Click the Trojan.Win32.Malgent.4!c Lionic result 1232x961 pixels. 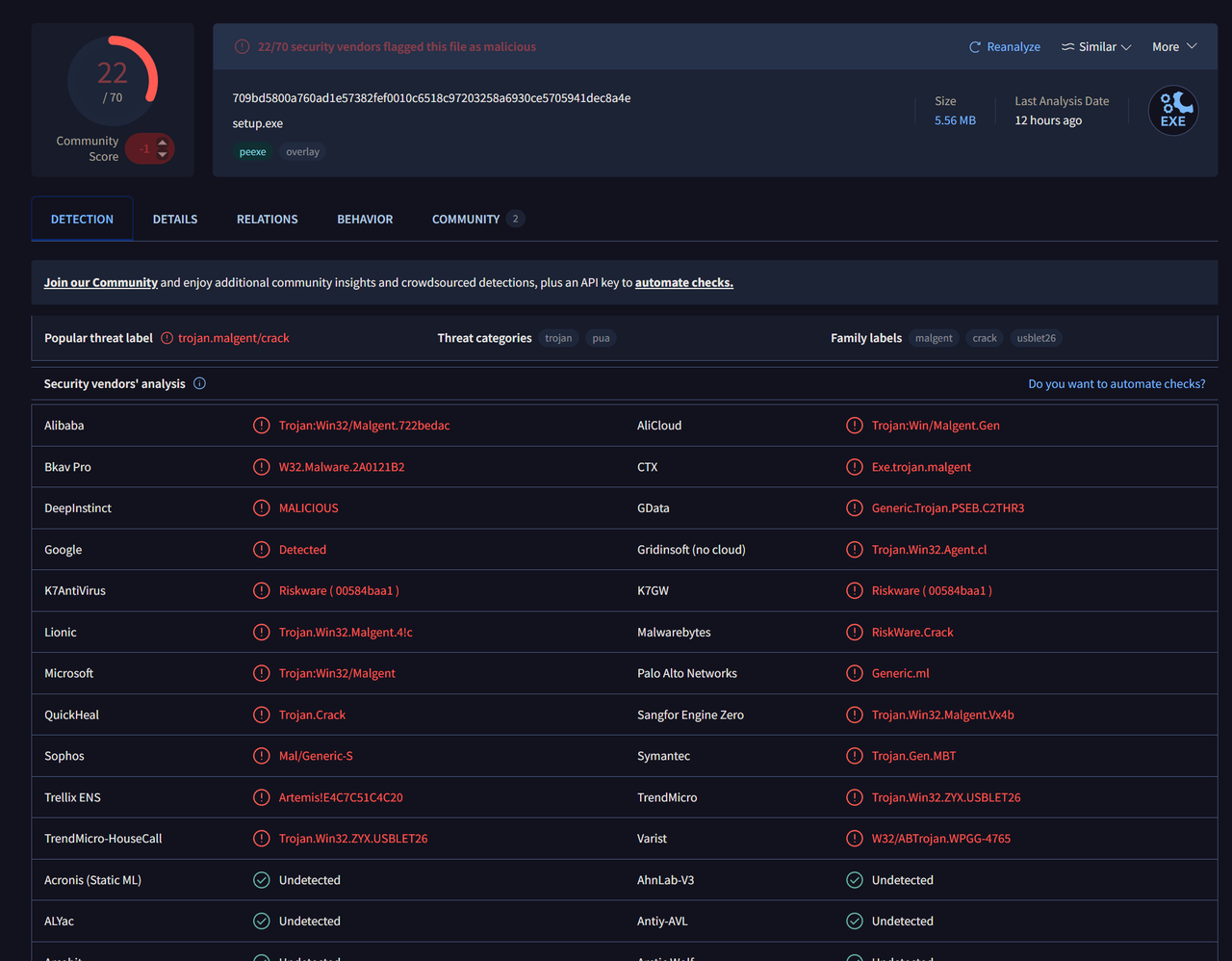[x=346, y=633]
